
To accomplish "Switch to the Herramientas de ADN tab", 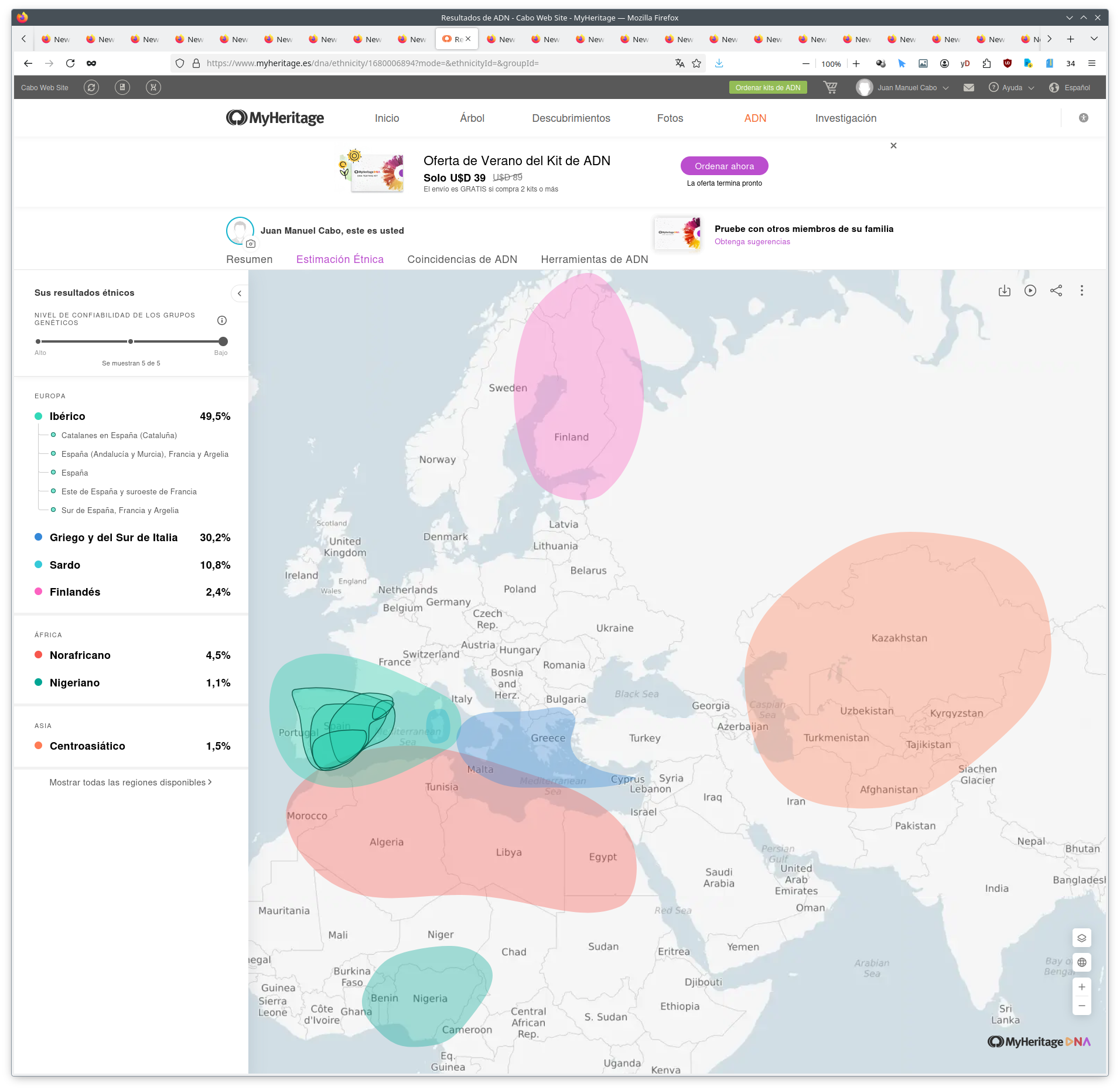I will pos(594,259).
